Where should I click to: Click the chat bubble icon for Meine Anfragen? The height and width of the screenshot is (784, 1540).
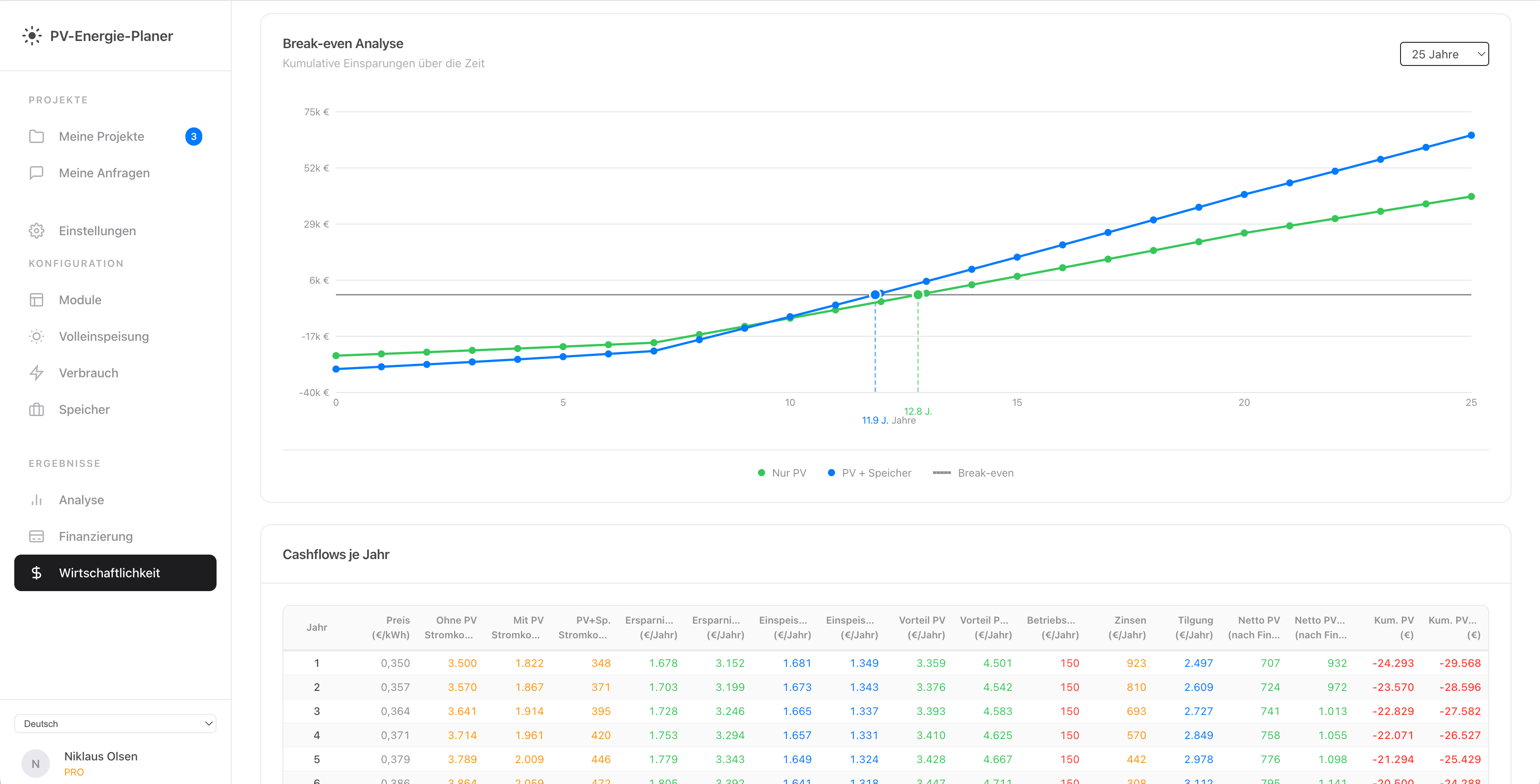(37, 173)
